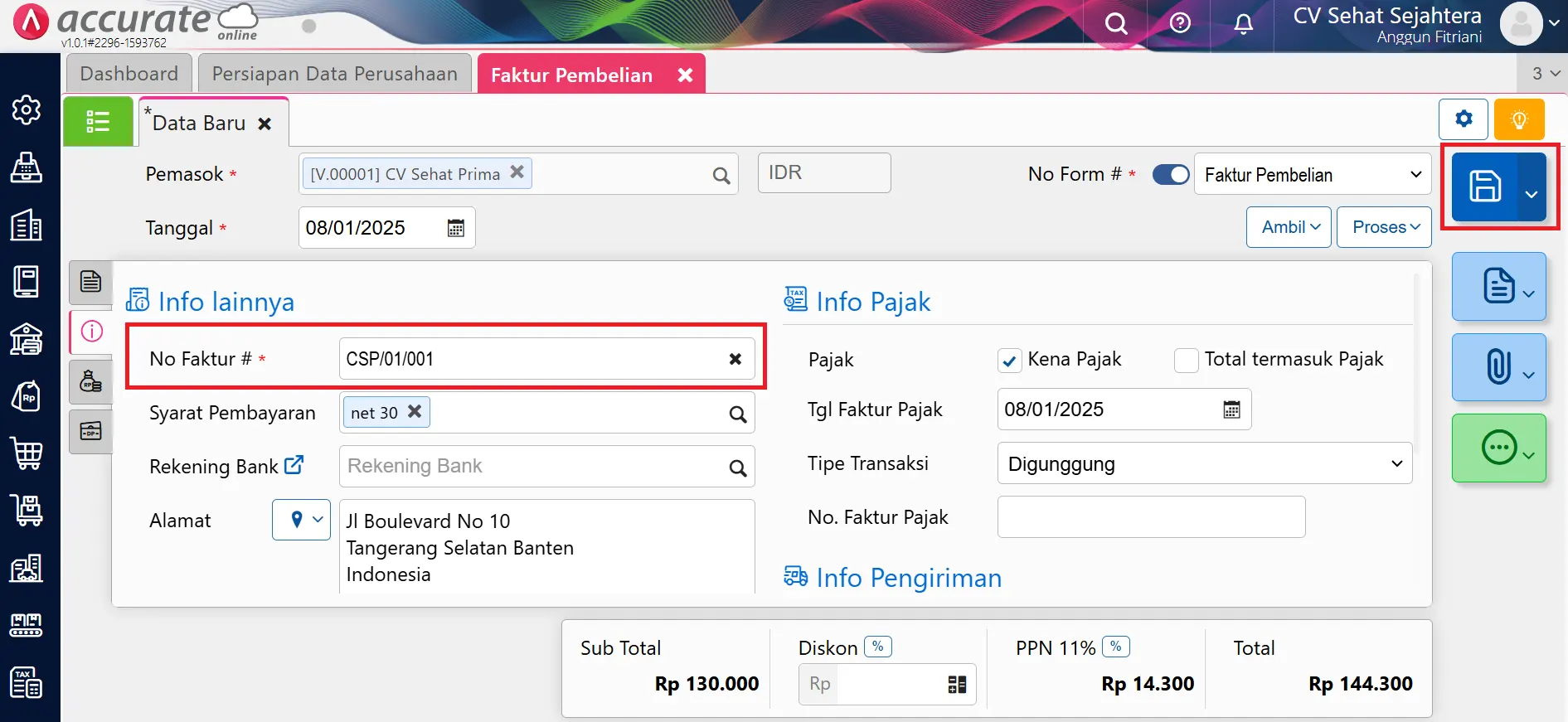Open the shopping cart purchase module

pyautogui.click(x=27, y=453)
